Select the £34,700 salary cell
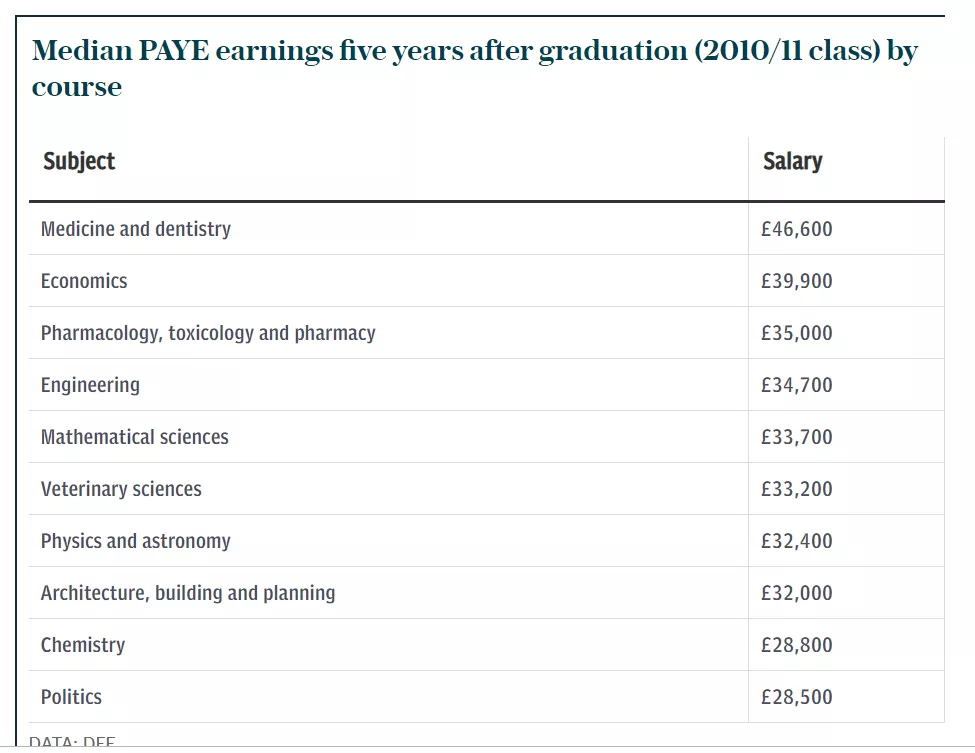The width and height of the screenshot is (975, 753). (x=796, y=385)
